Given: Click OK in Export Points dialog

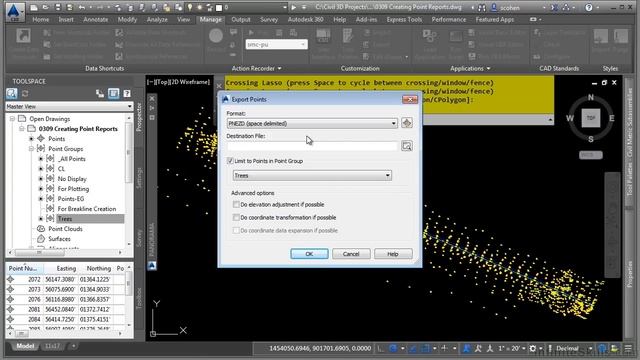Looking at the screenshot, I should (309, 254).
